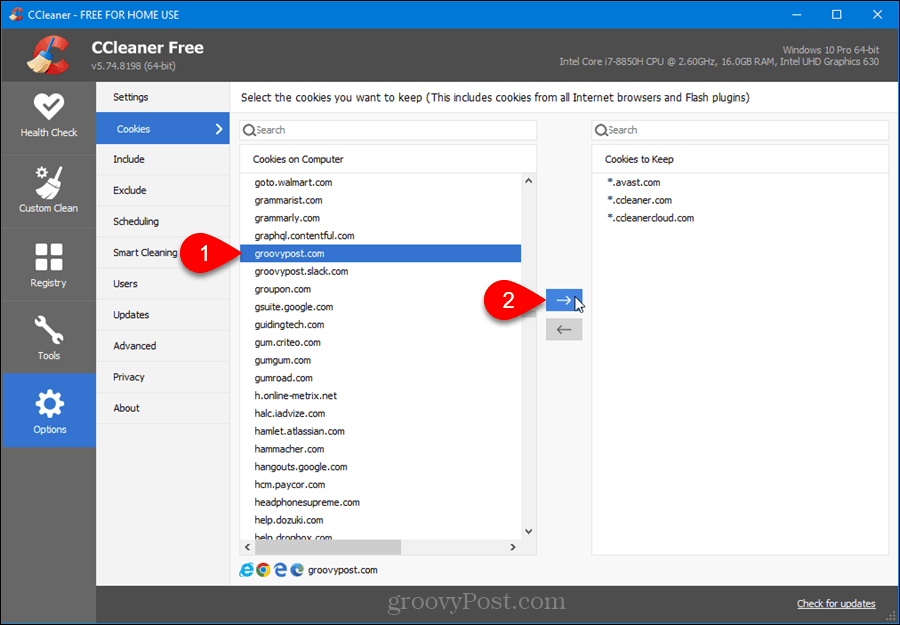Image resolution: width=900 pixels, height=625 pixels.
Task: Click the Cookies on Computer search field
Action: tap(388, 130)
